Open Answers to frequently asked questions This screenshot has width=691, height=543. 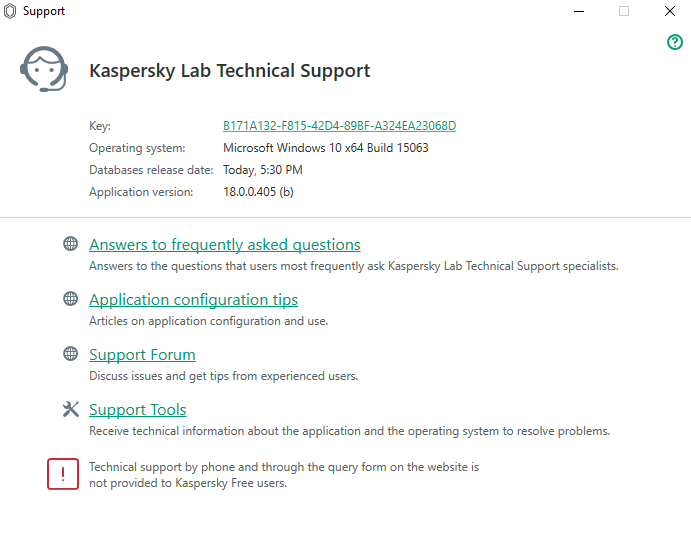(x=225, y=245)
